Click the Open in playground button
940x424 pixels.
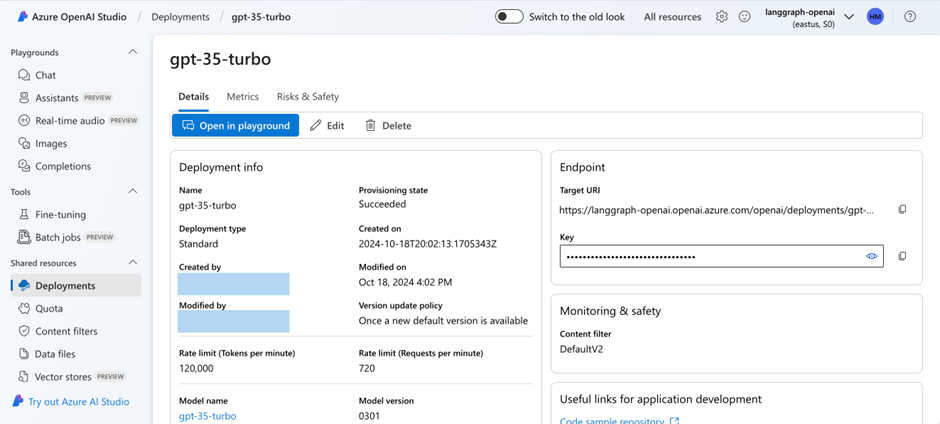[236, 125]
